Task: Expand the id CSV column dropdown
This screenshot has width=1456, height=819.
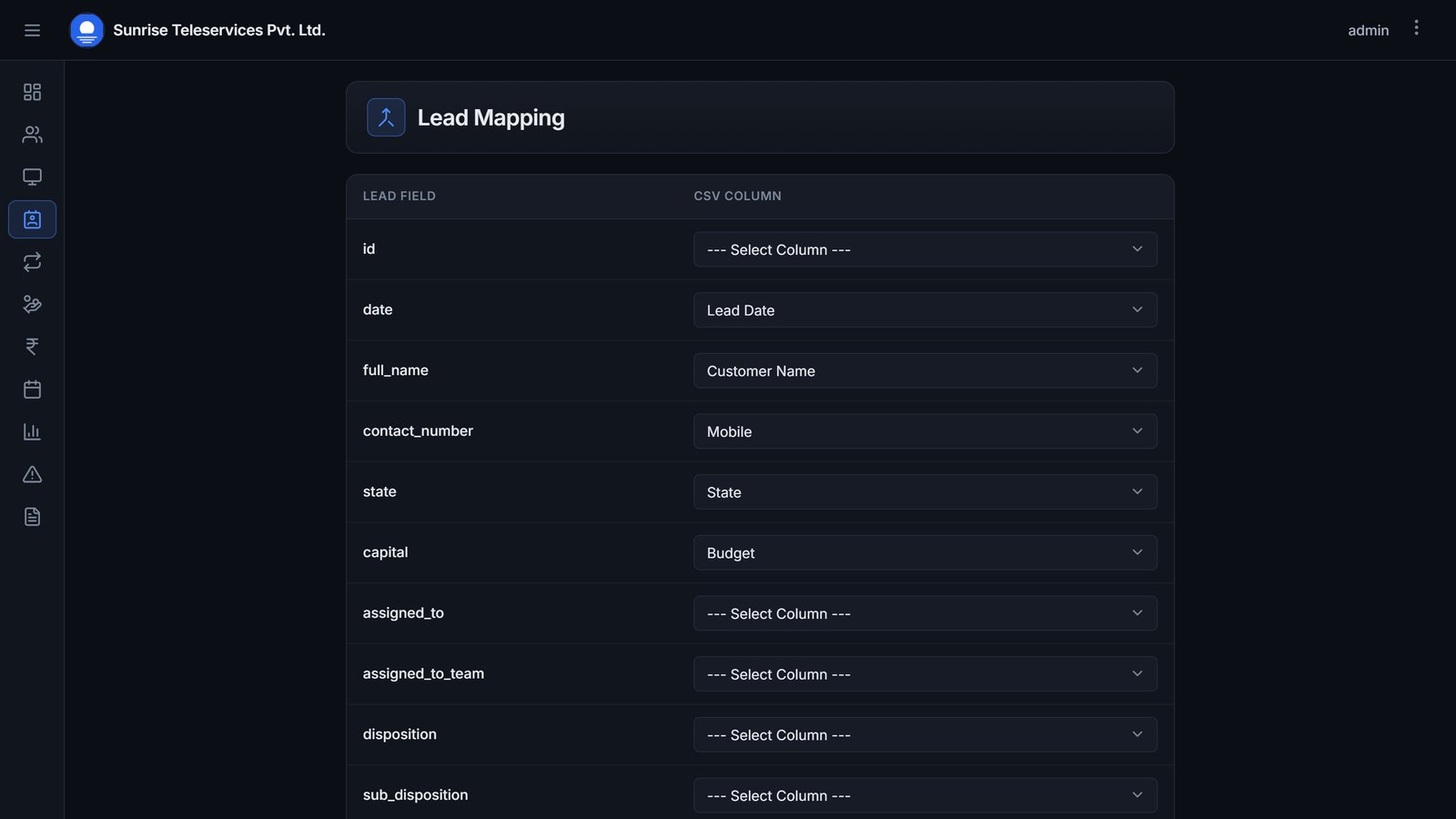Action: coord(925,249)
